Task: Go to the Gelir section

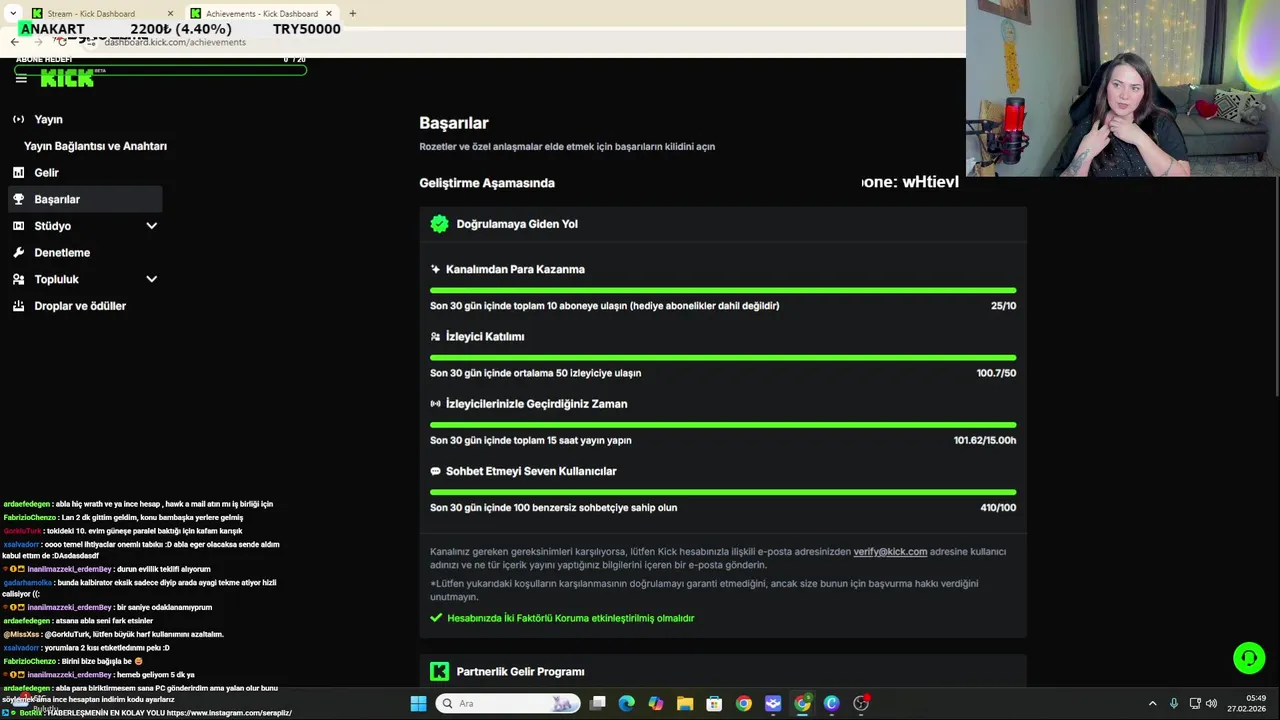Action: 85,172
